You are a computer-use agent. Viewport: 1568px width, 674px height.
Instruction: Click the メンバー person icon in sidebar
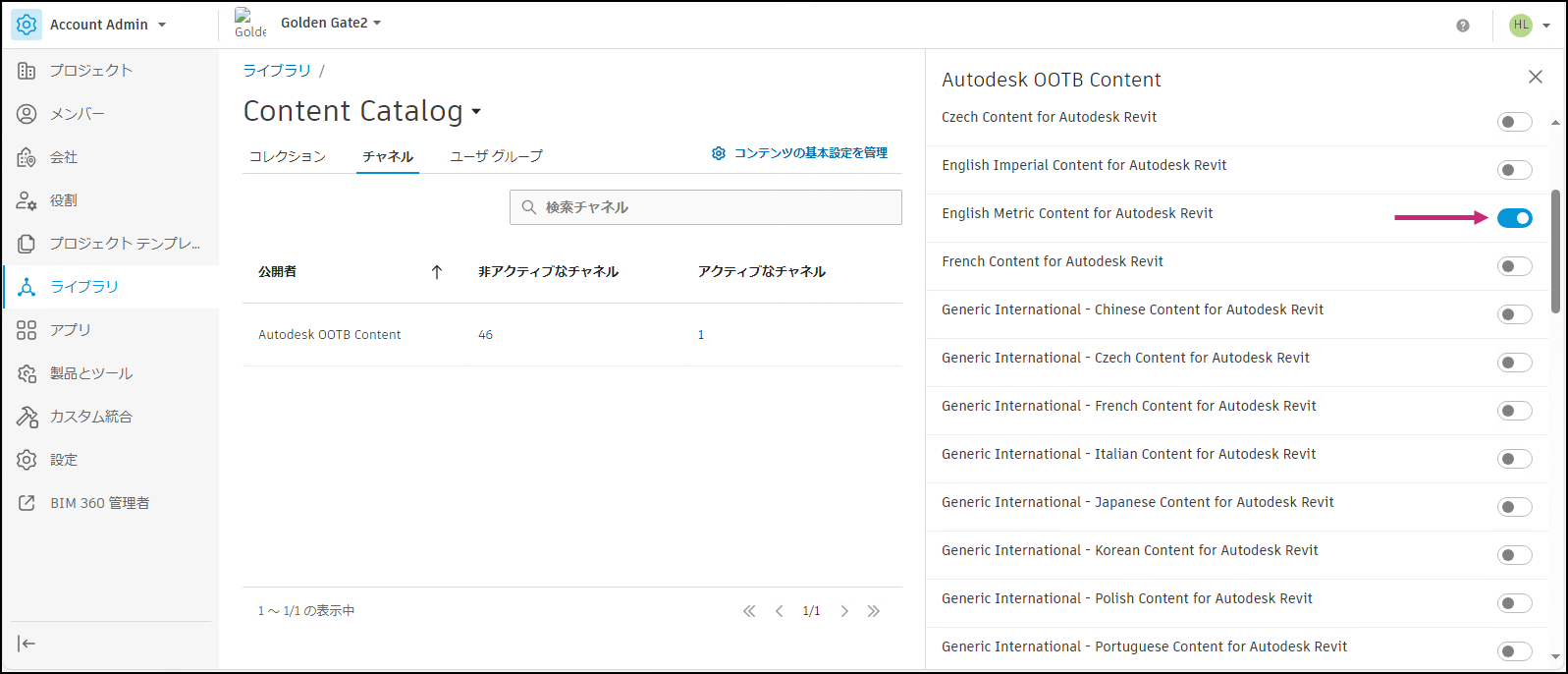pos(27,114)
